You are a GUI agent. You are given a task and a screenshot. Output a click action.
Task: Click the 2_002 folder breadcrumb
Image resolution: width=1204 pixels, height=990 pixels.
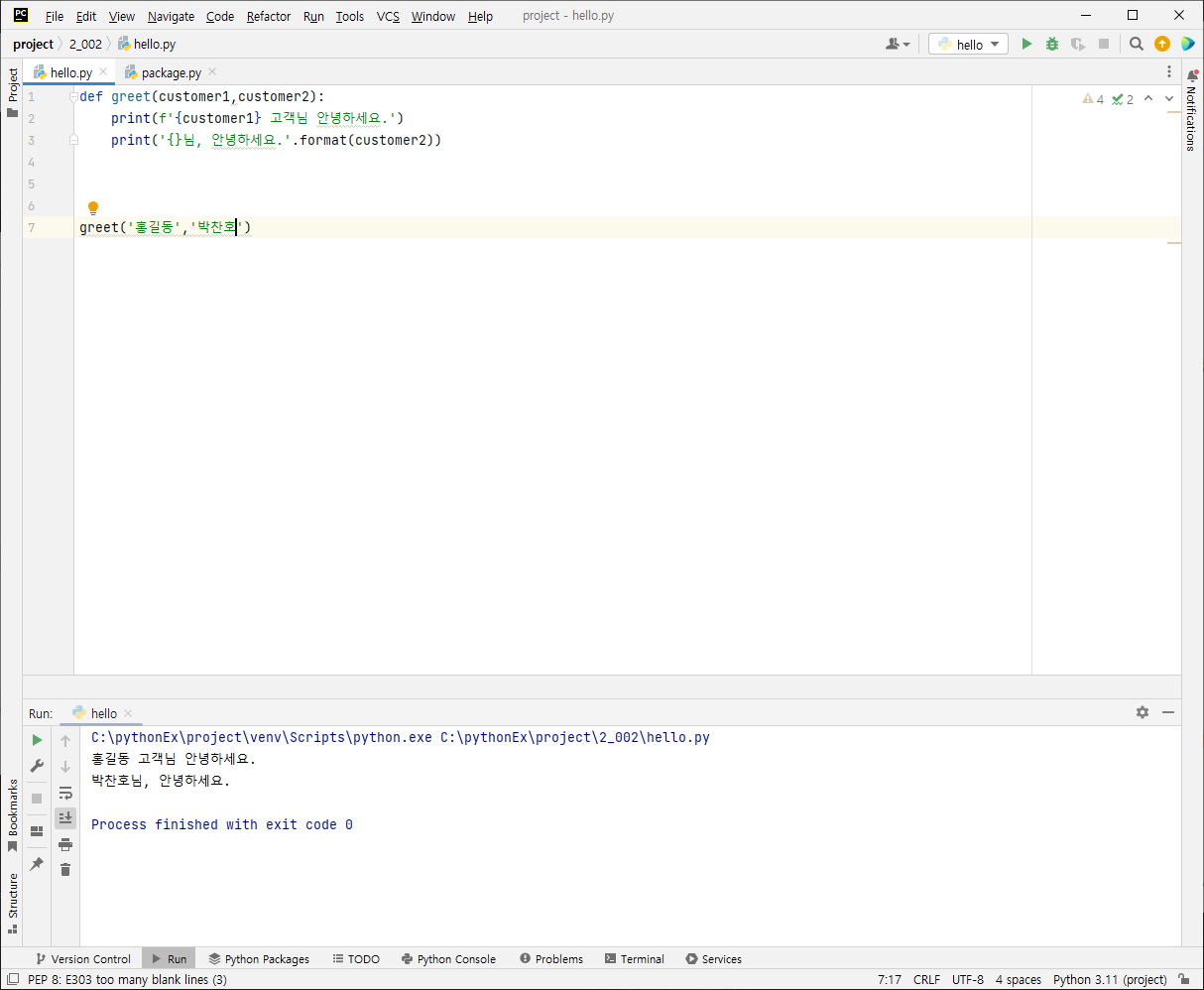click(85, 44)
